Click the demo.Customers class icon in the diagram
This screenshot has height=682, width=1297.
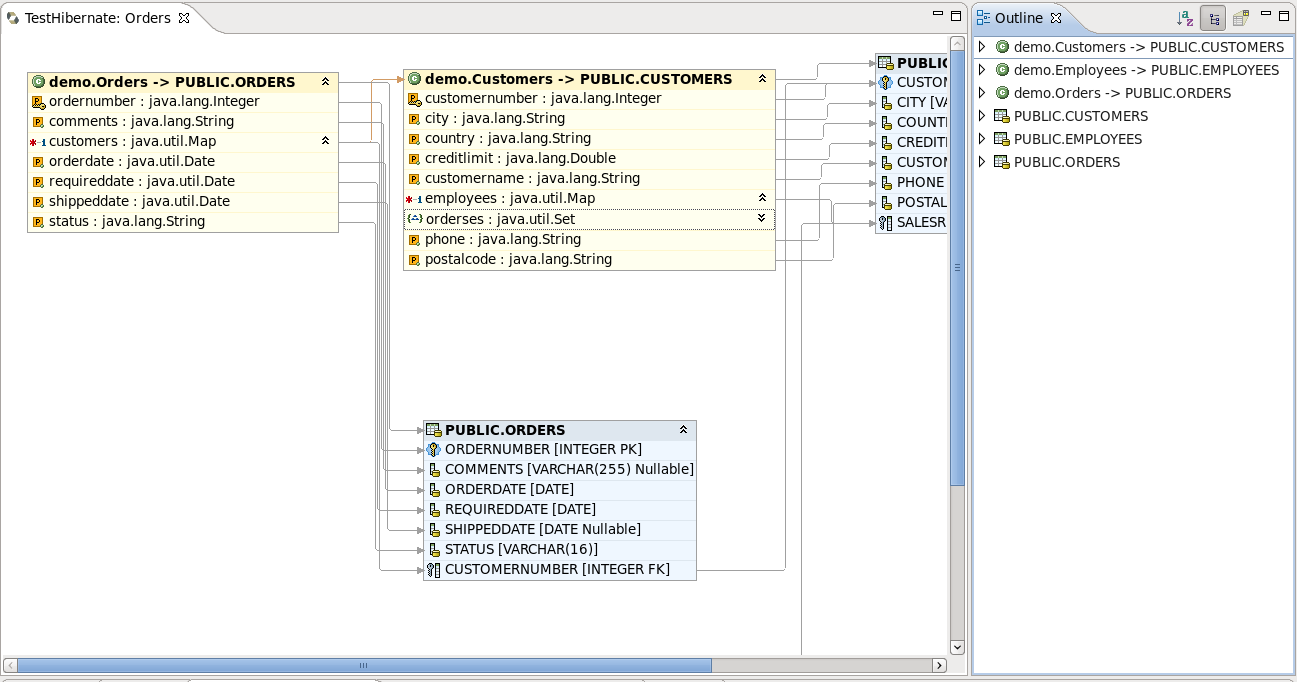(x=414, y=79)
